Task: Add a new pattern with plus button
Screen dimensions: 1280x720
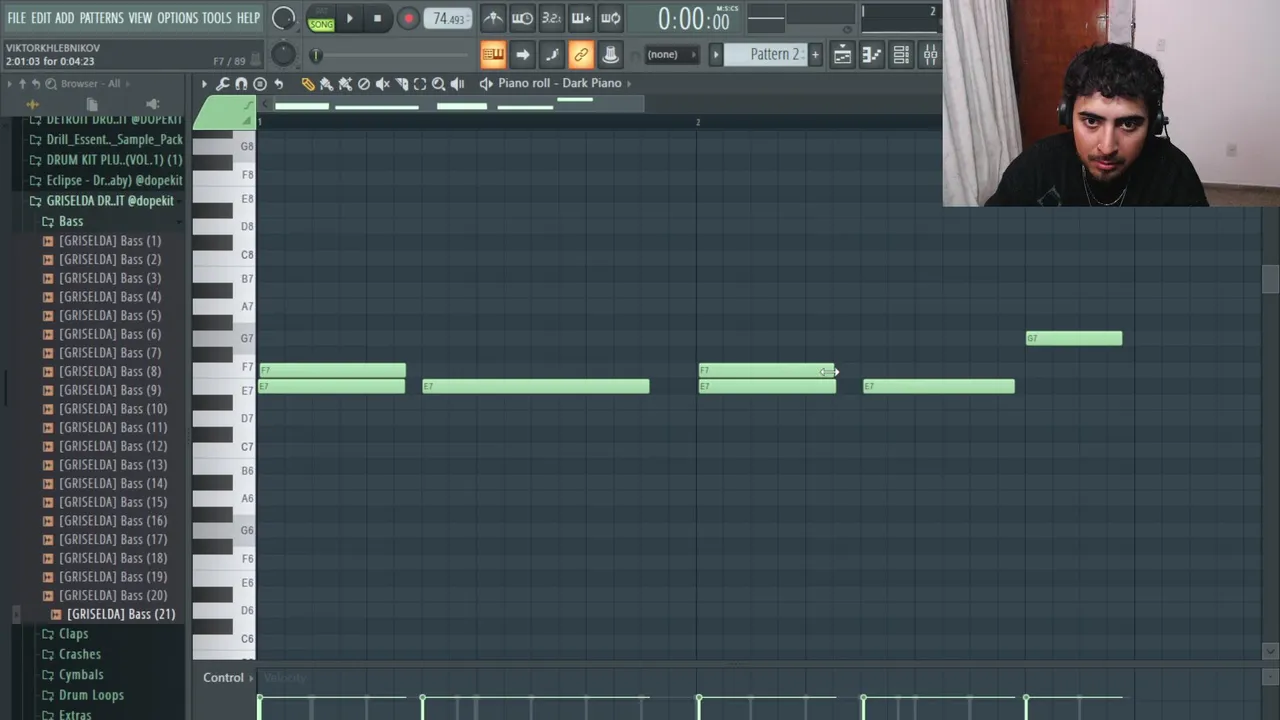Action: coord(816,55)
